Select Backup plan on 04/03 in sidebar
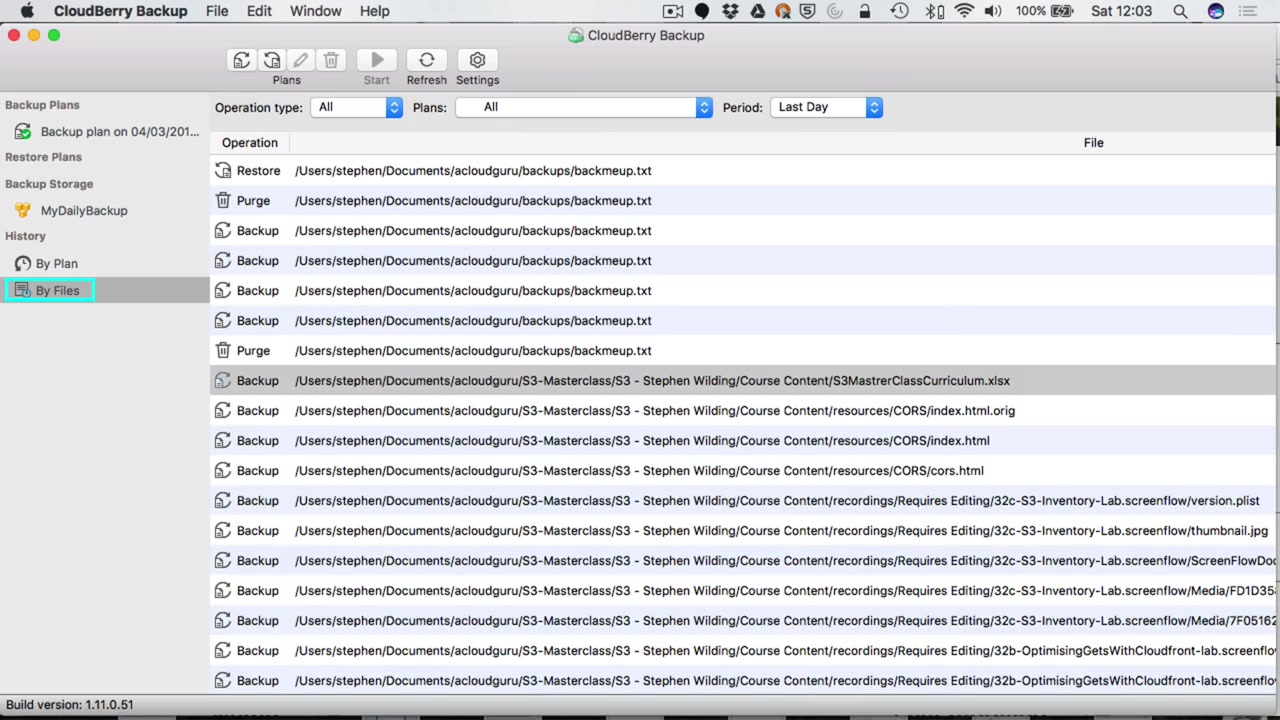The image size is (1280, 720). click(119, 132)
